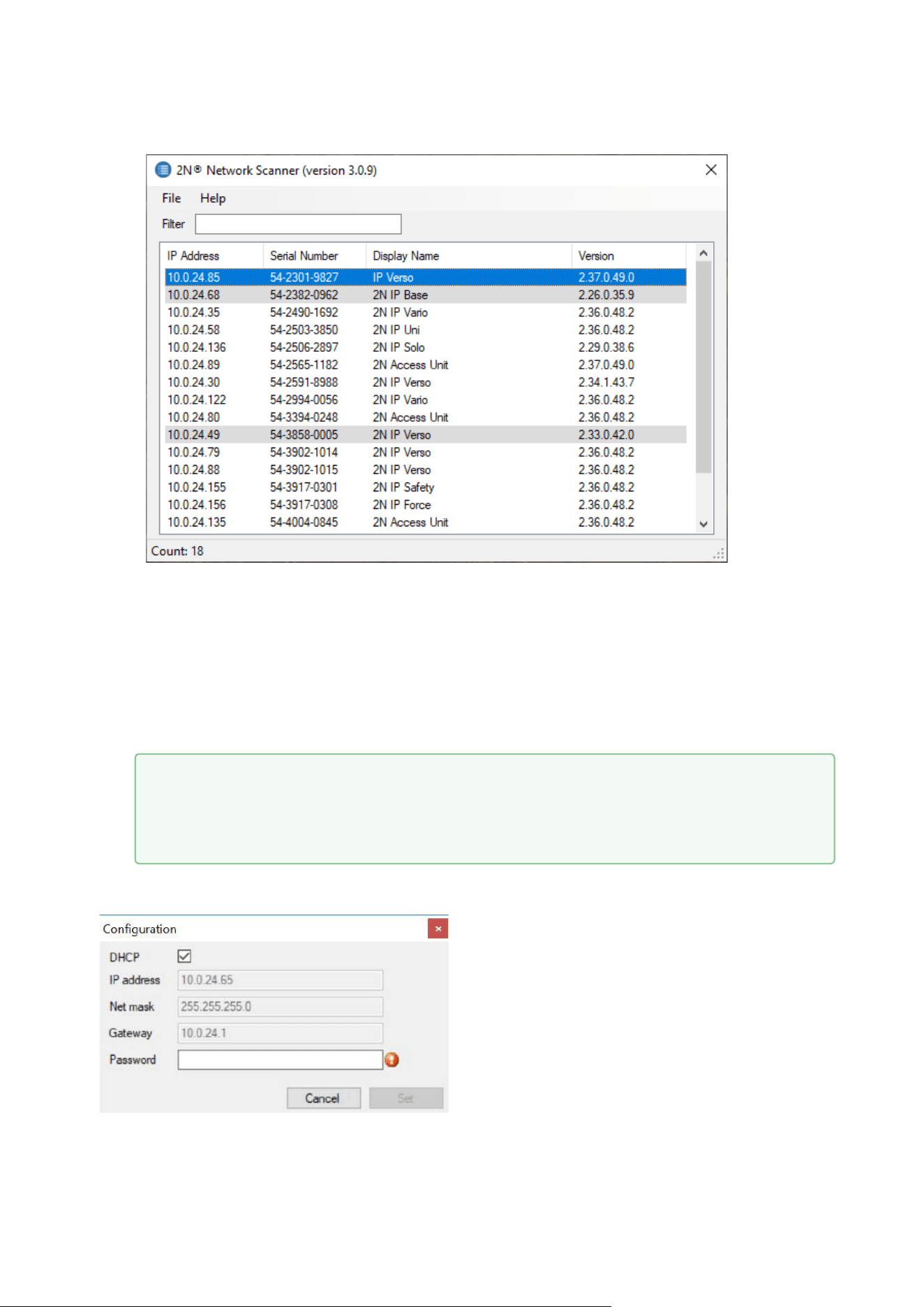Click serial number 54-2994-0056
The image size is (924, 1307).
304,399
